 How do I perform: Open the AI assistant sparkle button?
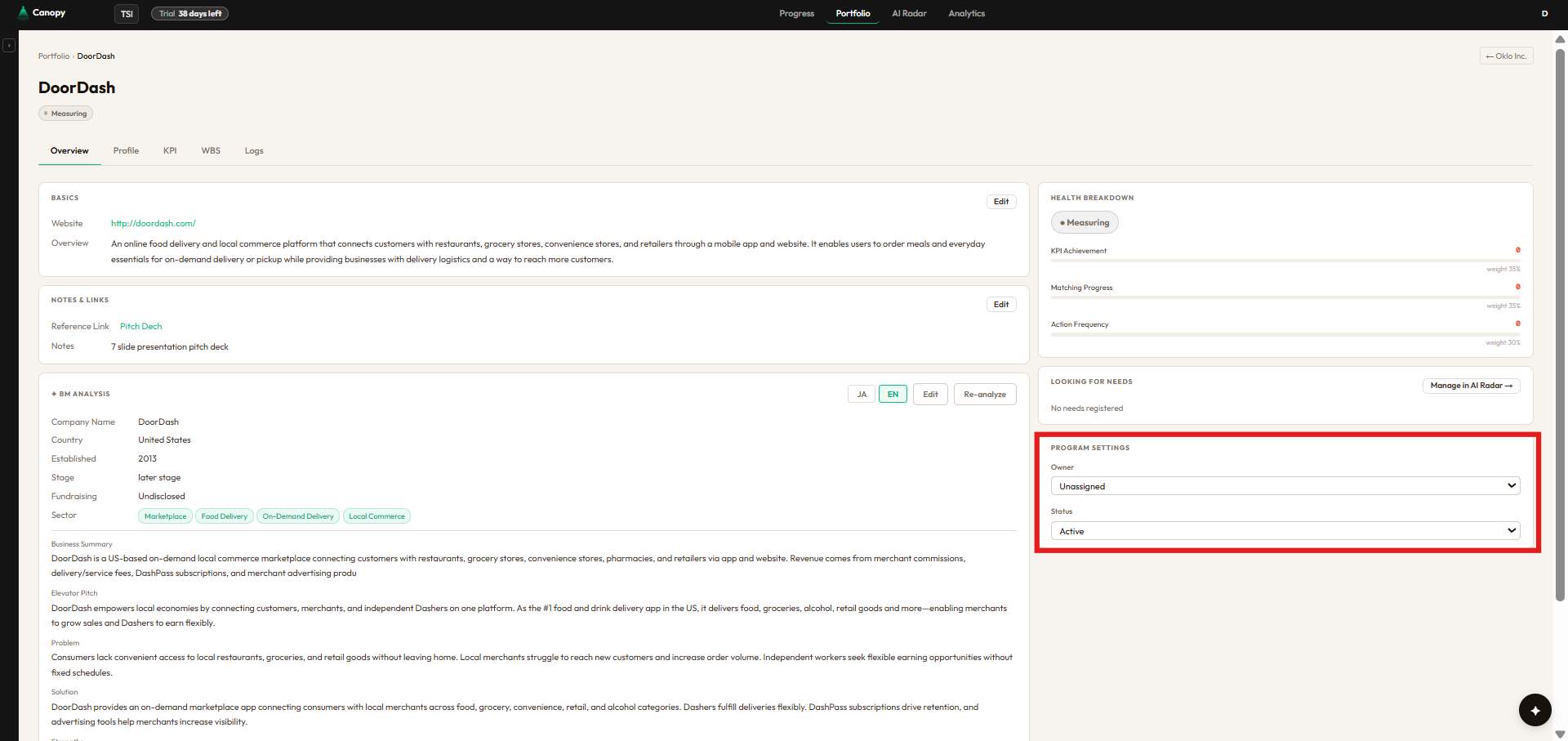tap(1535, 710)
